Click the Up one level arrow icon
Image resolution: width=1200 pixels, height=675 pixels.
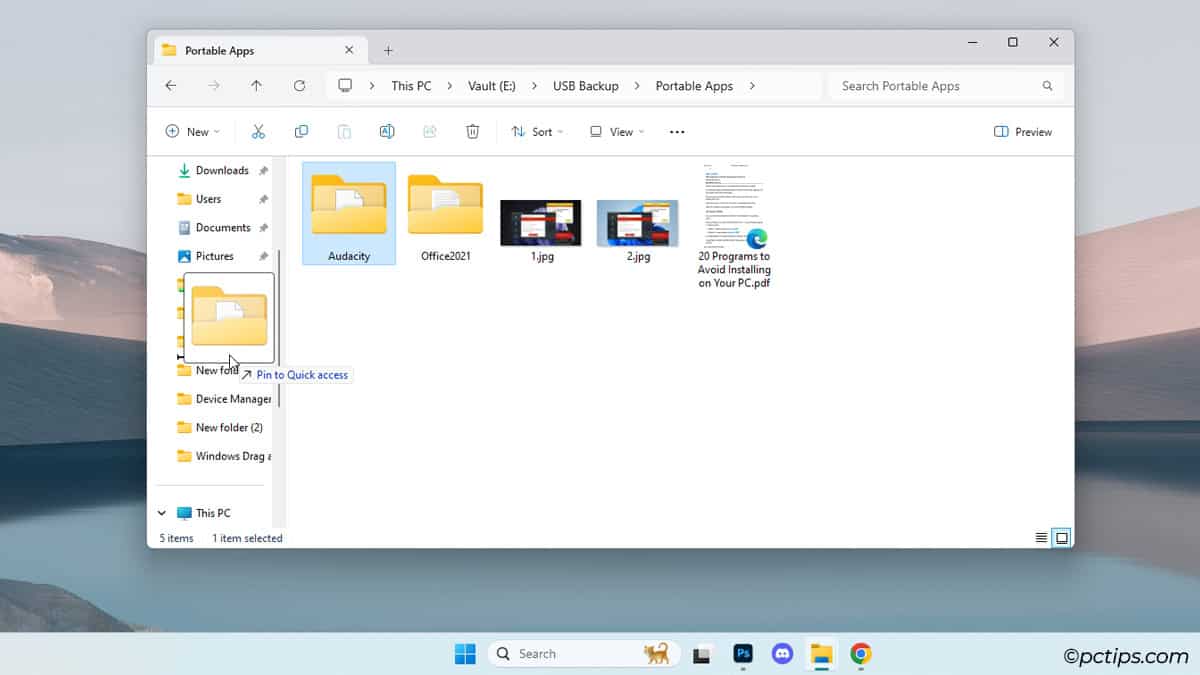pyautogui.click(x=256, y=86)
